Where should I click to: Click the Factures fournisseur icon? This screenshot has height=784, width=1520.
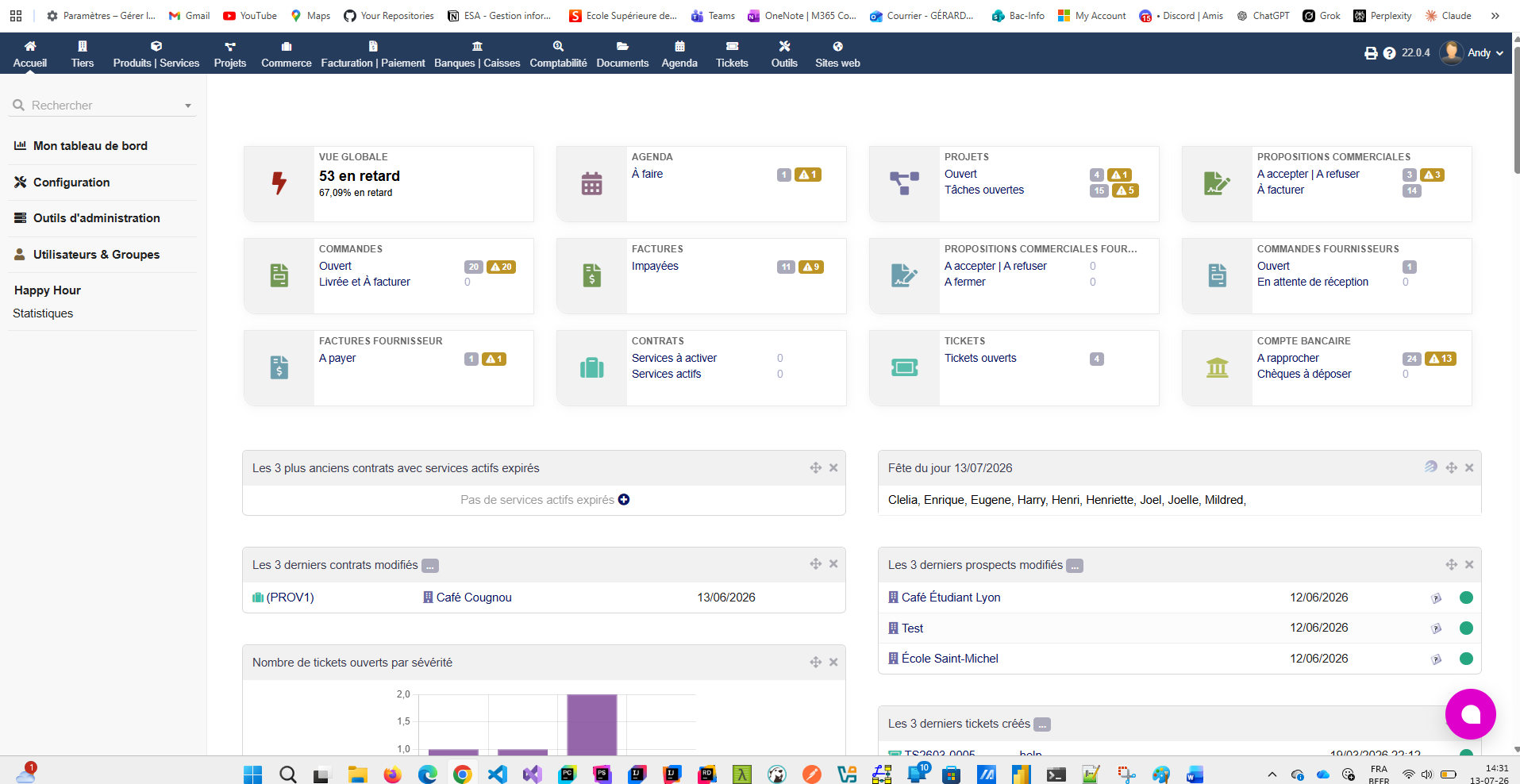(x=279, y=367)
